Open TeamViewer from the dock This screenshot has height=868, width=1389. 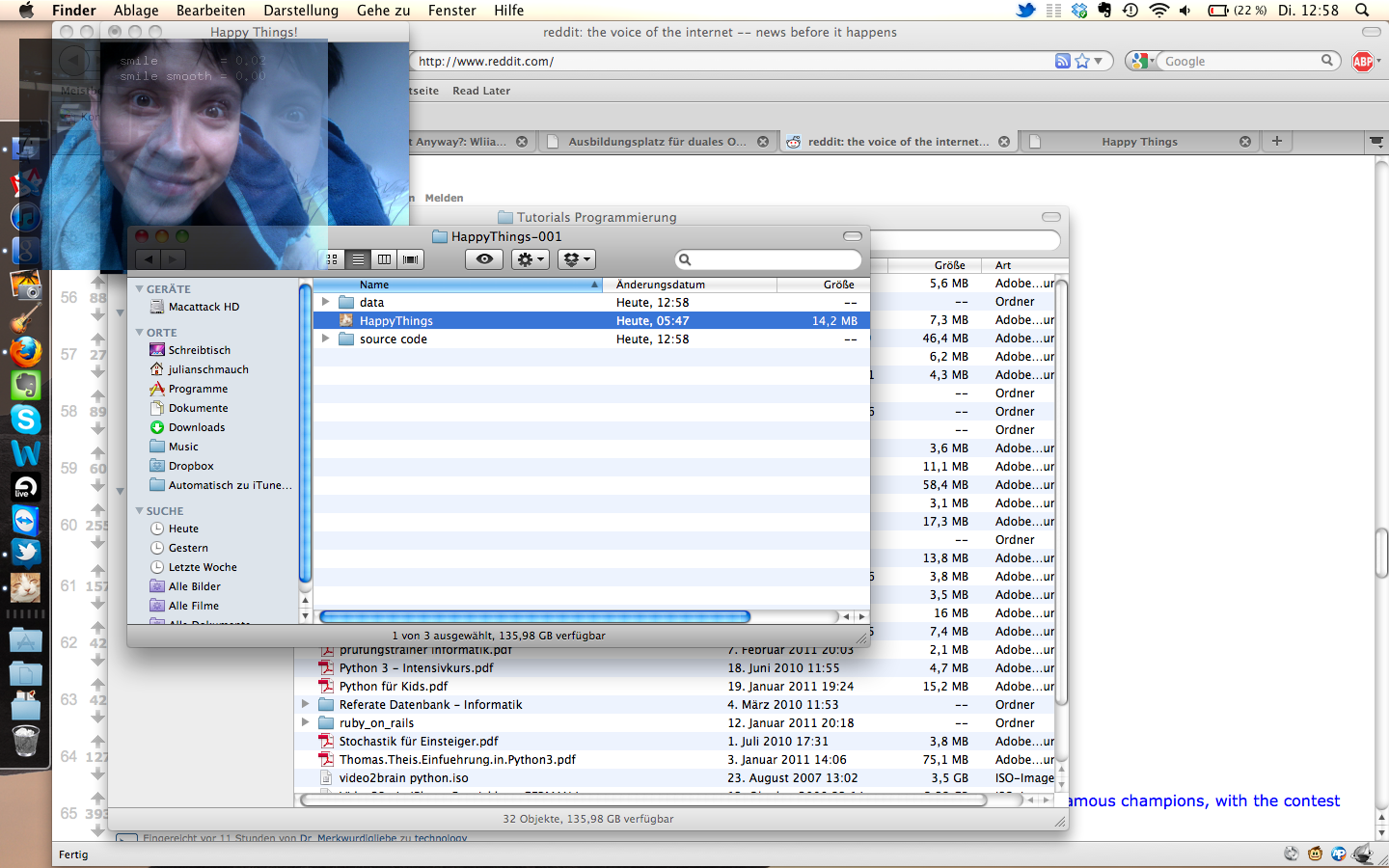pyautogui.click(x=26, y=521)
